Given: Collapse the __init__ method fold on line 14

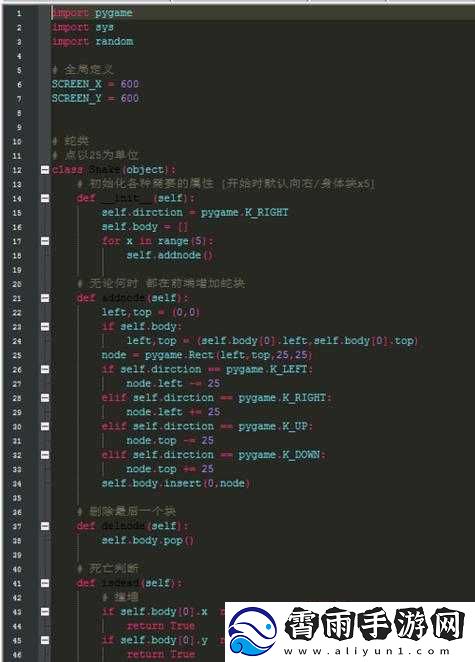Looking at the screenshot, I should [x=45, y=198].
